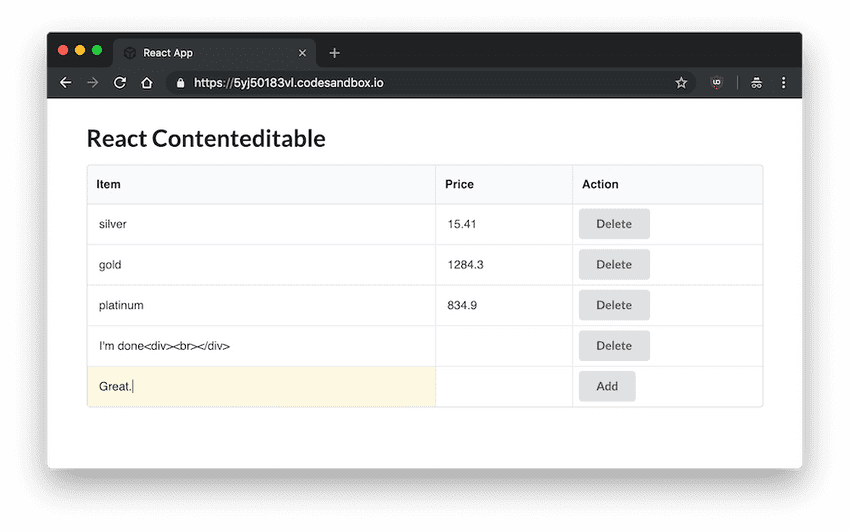Click the empty Price cell in the new row

point(503,387)
